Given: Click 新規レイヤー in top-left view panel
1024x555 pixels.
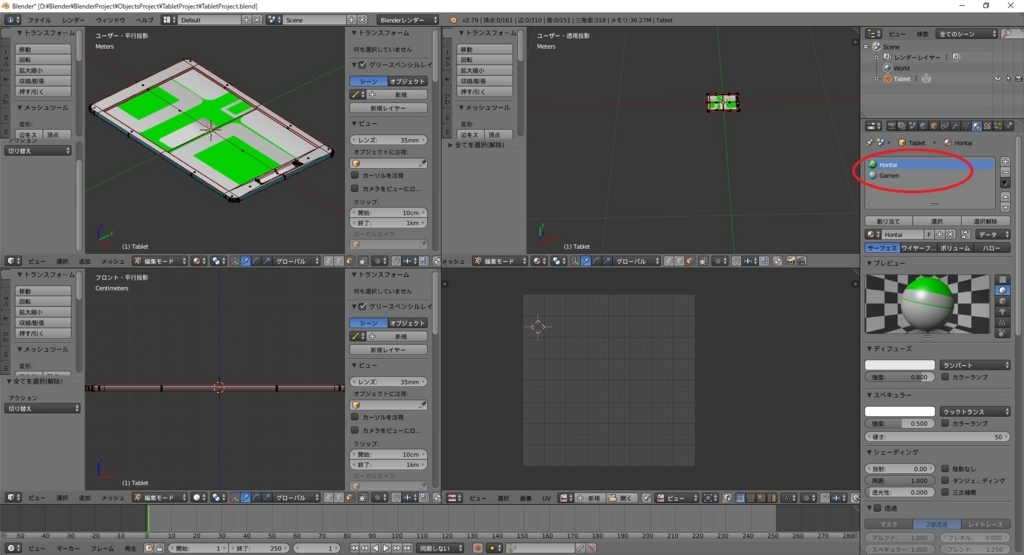Looking at the screenshot, I should pyautogui.click(x=388, y=108).
